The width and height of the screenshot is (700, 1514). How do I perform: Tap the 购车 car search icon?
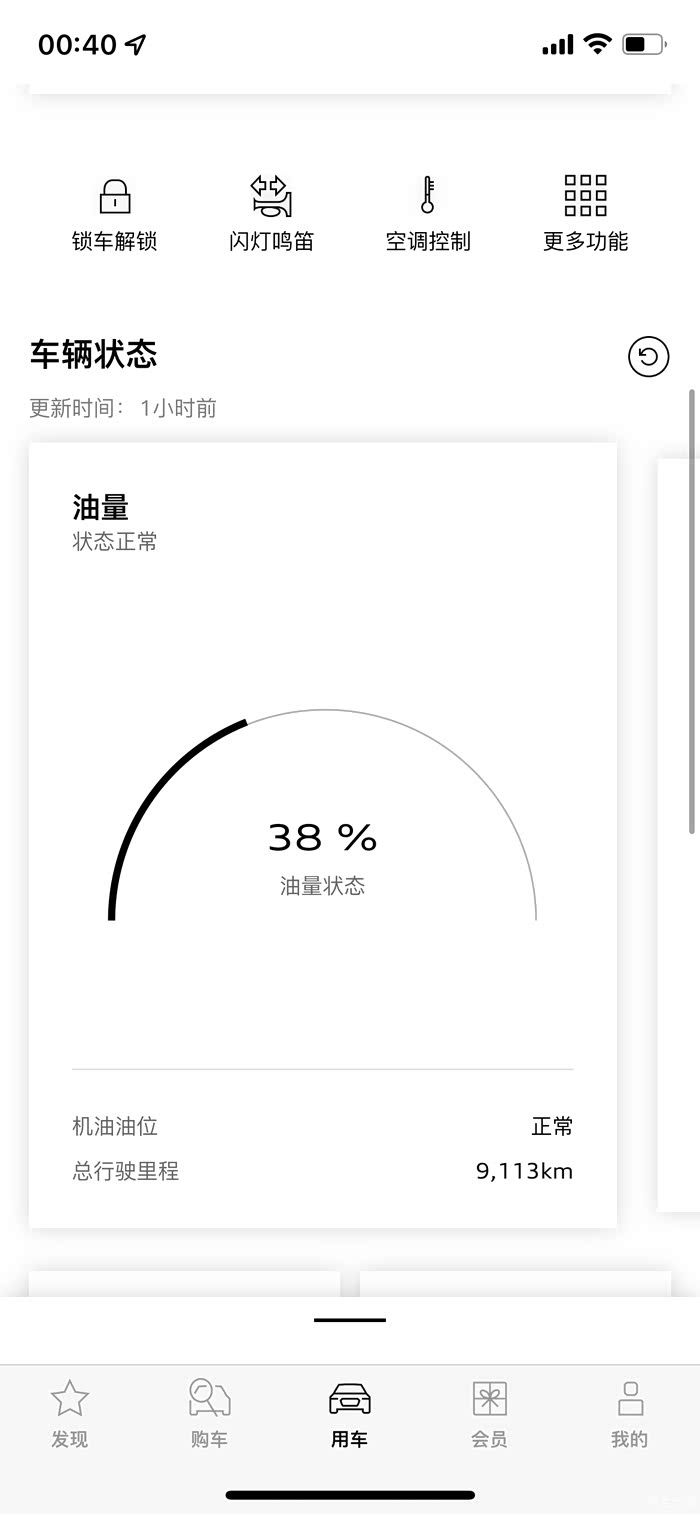[210, 1399]
